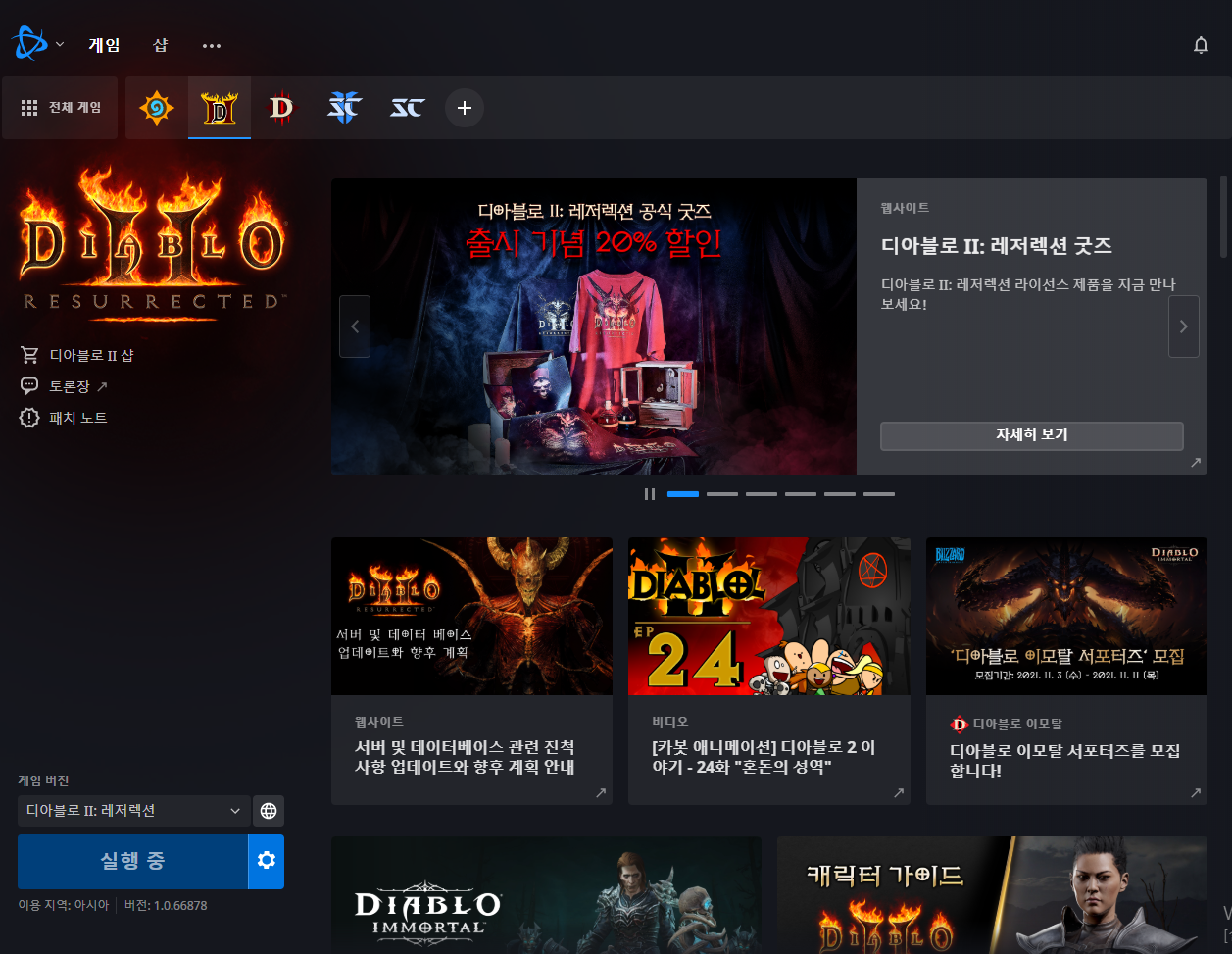Click the patch notes exclamation icon

(29, 418)
